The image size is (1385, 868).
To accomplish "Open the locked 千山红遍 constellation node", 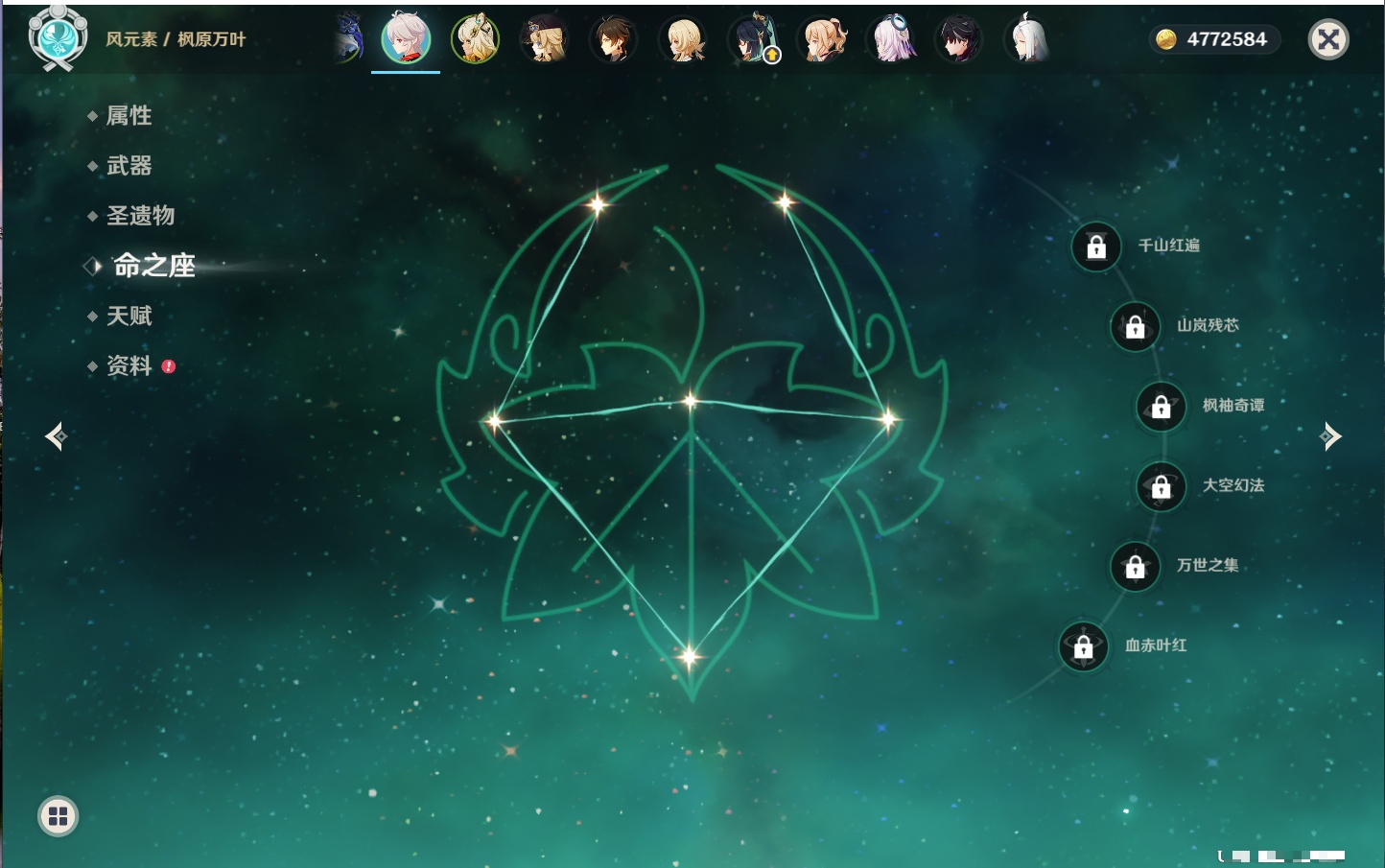I will click(1096, 246).
